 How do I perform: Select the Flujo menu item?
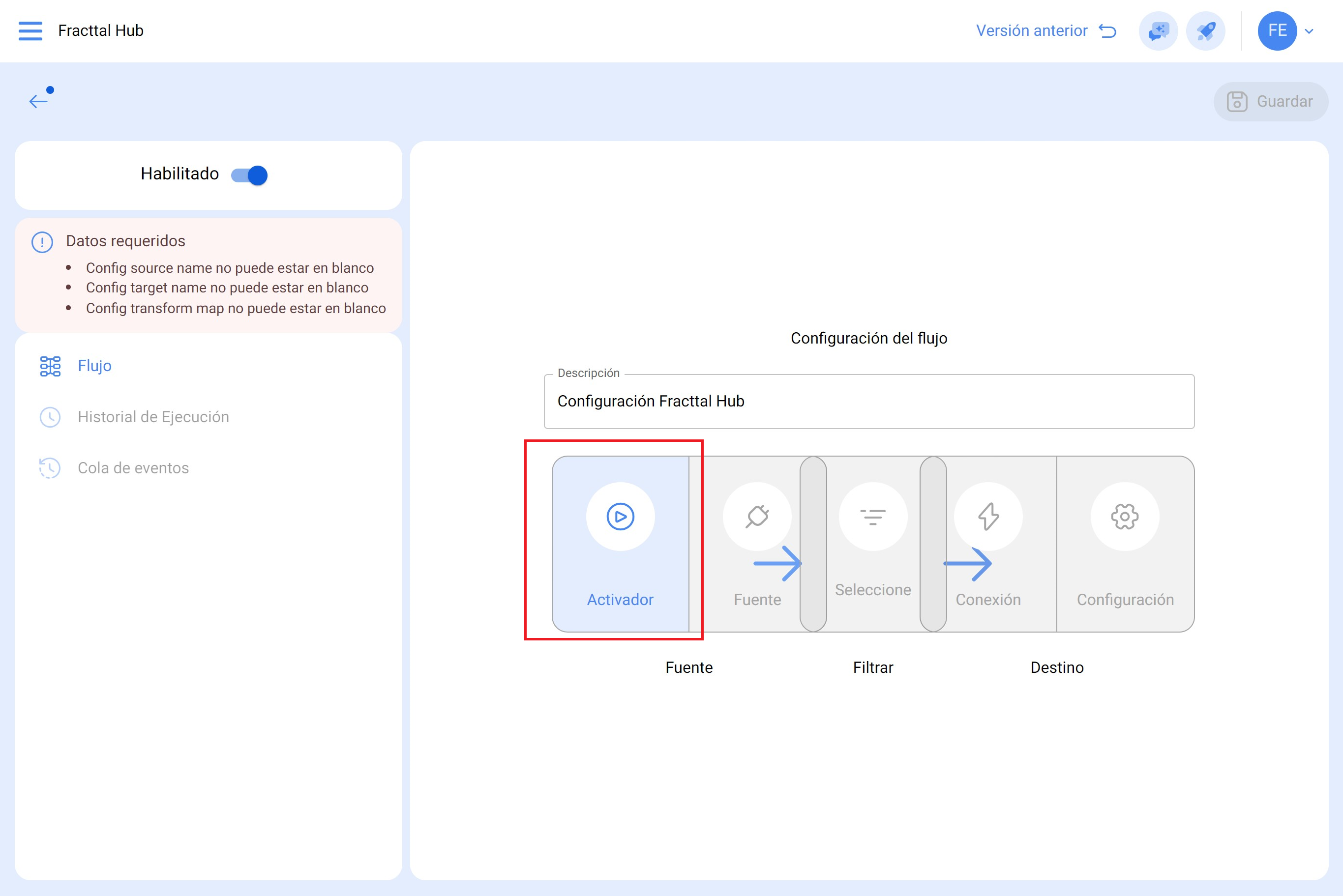tap(208, 366)
